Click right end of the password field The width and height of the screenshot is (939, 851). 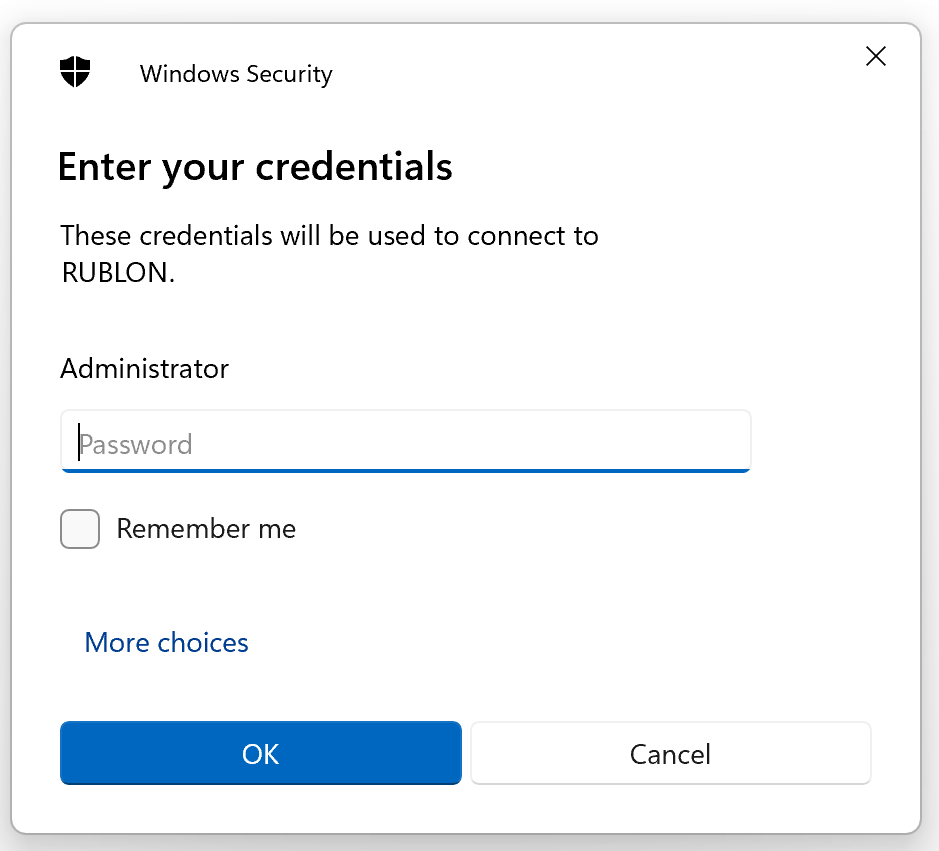[730, 442]
